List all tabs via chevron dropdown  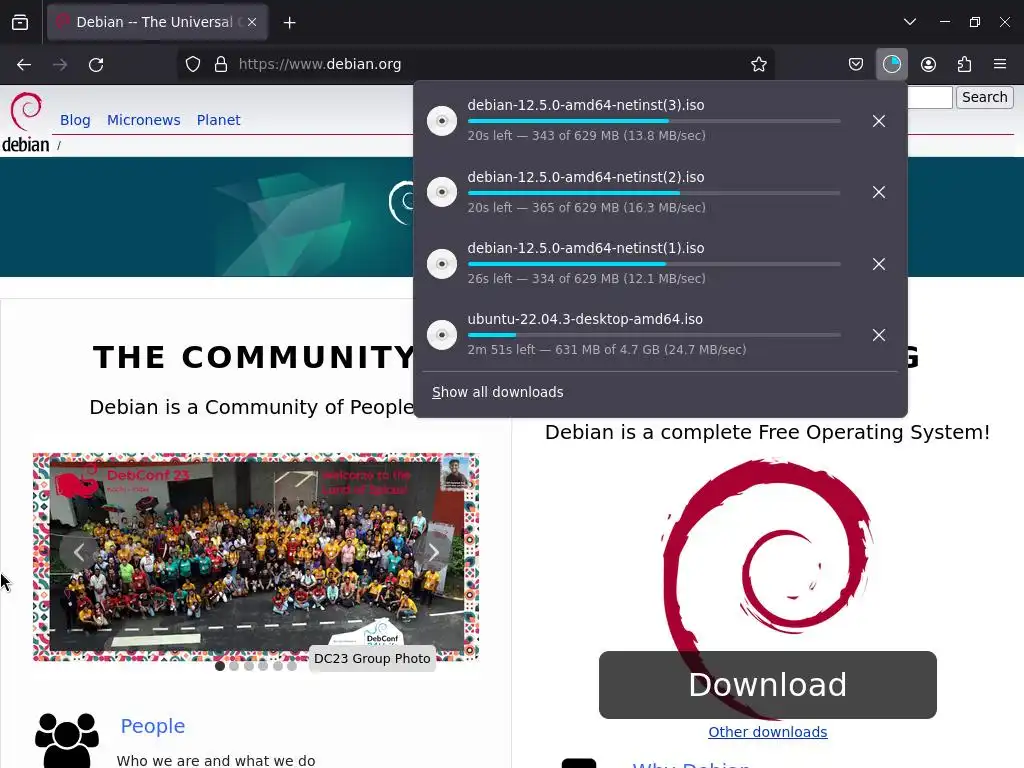(x=910, y=22)
